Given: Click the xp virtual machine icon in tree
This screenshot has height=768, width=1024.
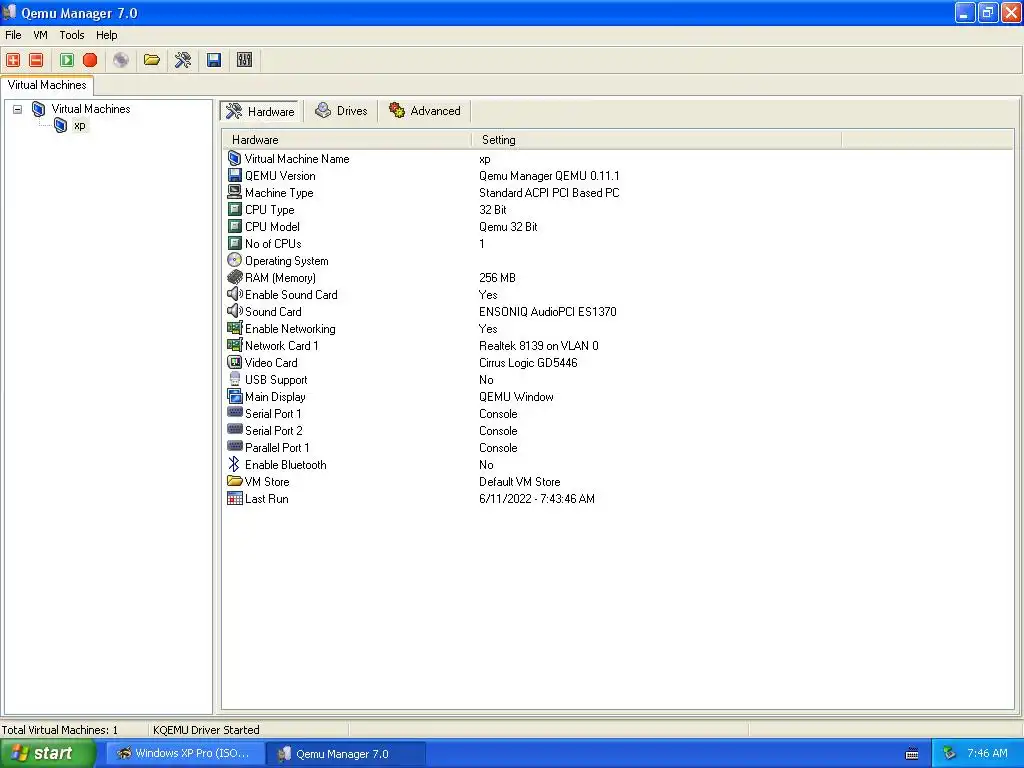Looking at the screenshot, I should tap(61, 125).
